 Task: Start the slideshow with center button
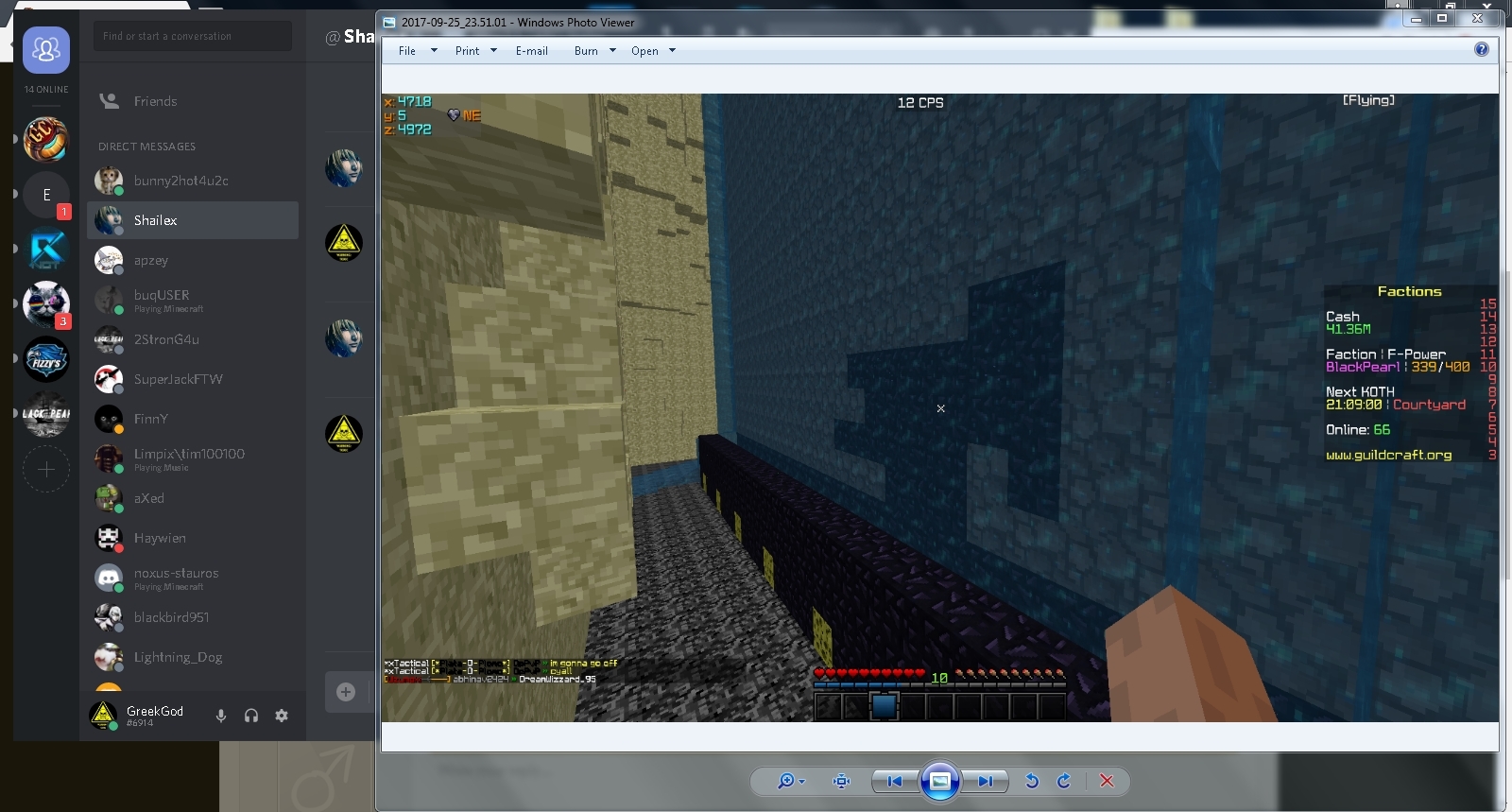[940, 781]
